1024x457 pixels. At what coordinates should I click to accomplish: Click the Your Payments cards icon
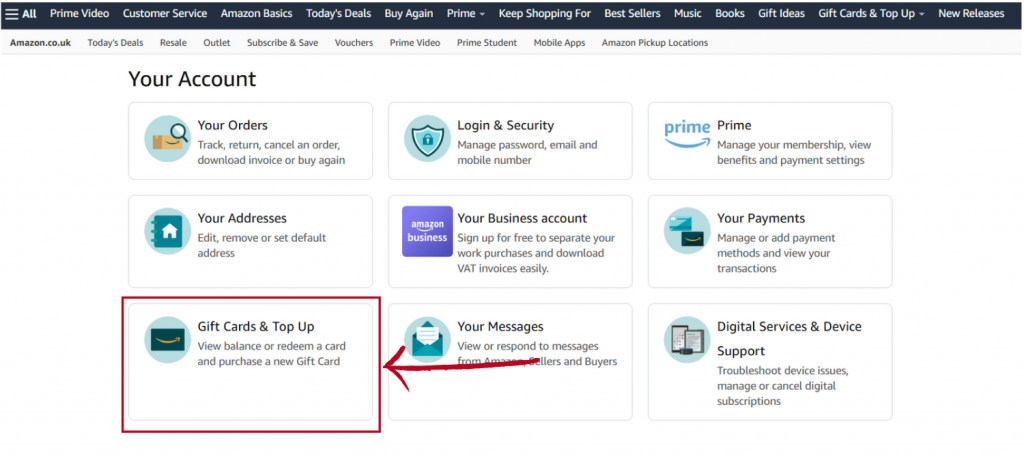[687, 231]
